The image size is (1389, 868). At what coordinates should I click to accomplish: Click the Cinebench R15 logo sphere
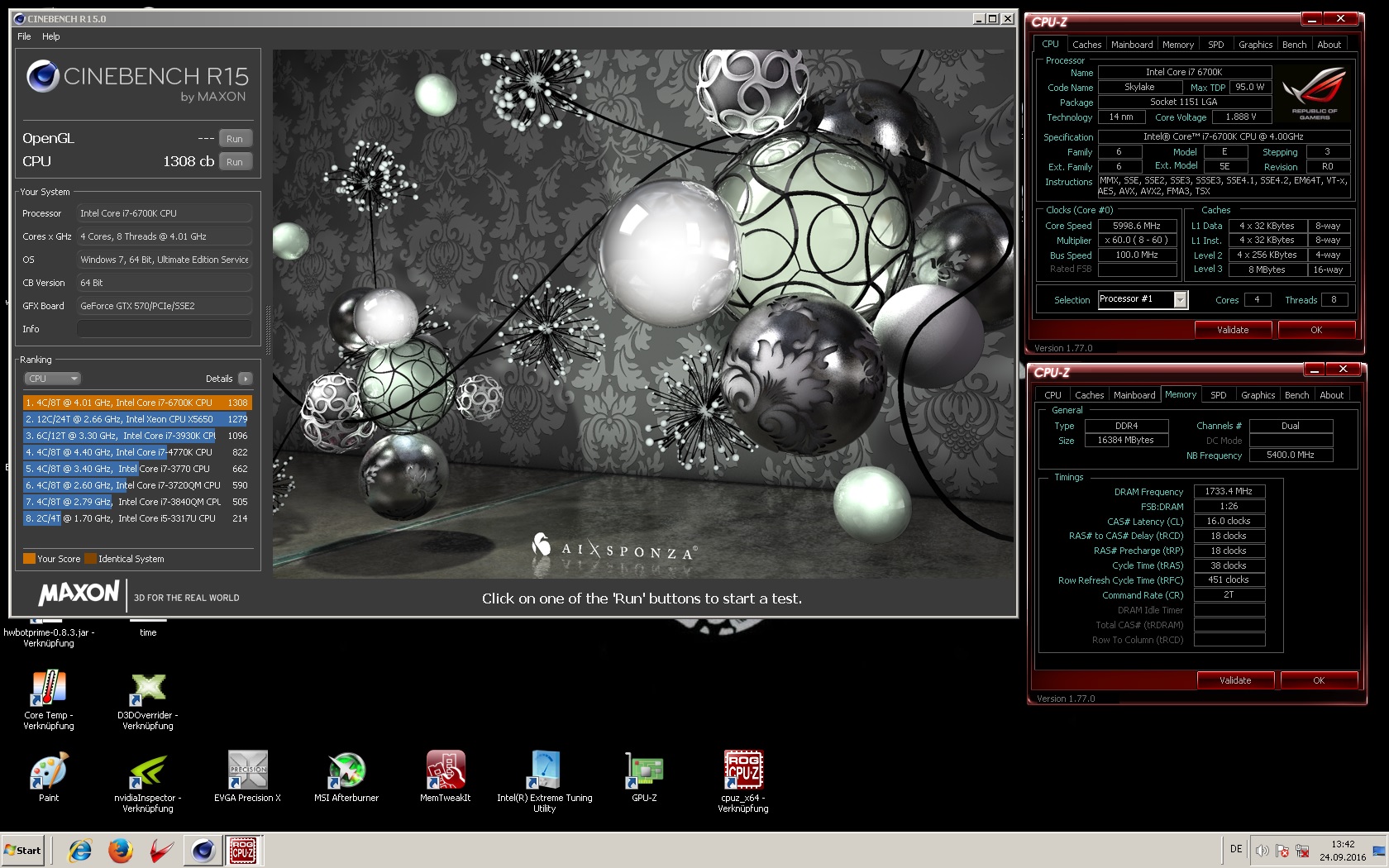pyautogui.click(x=42, y=76)
